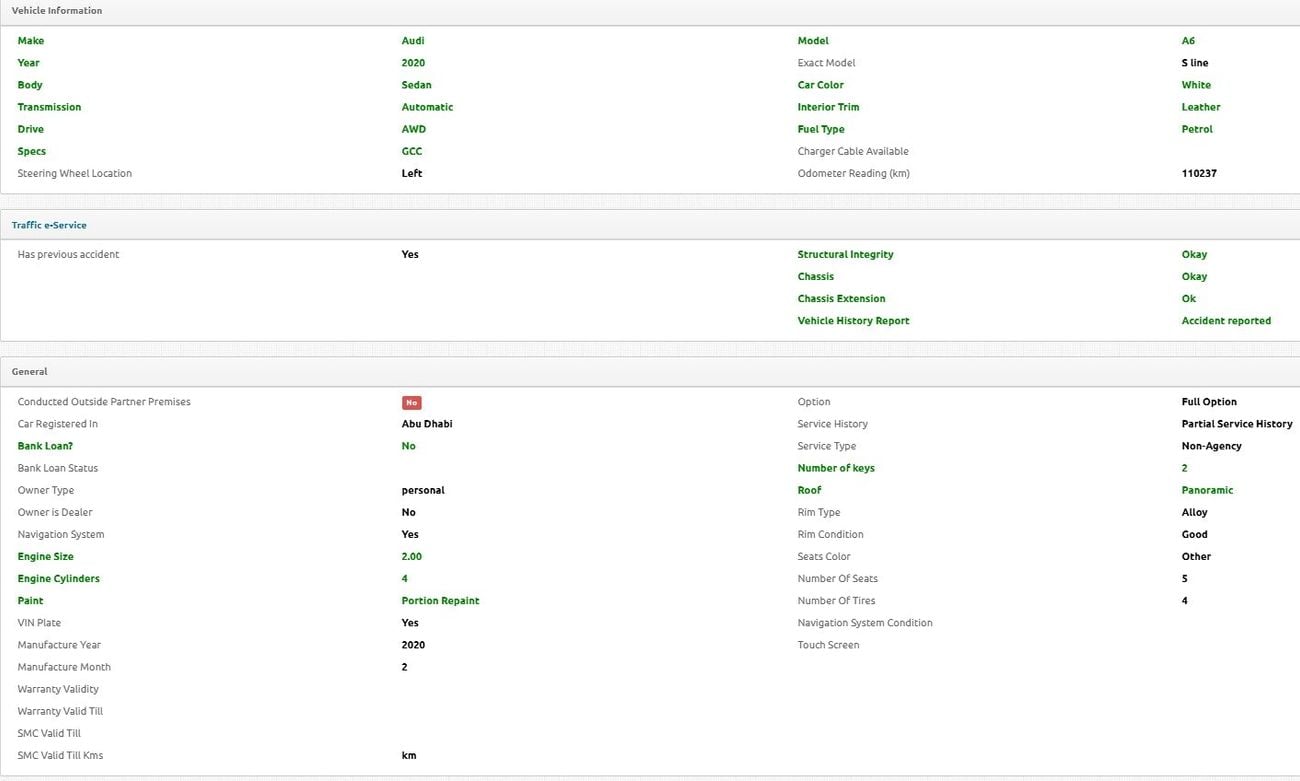Select the Okay value for Structural Integrity
Screen dimensions: 1300x781
coord(1194,254)
